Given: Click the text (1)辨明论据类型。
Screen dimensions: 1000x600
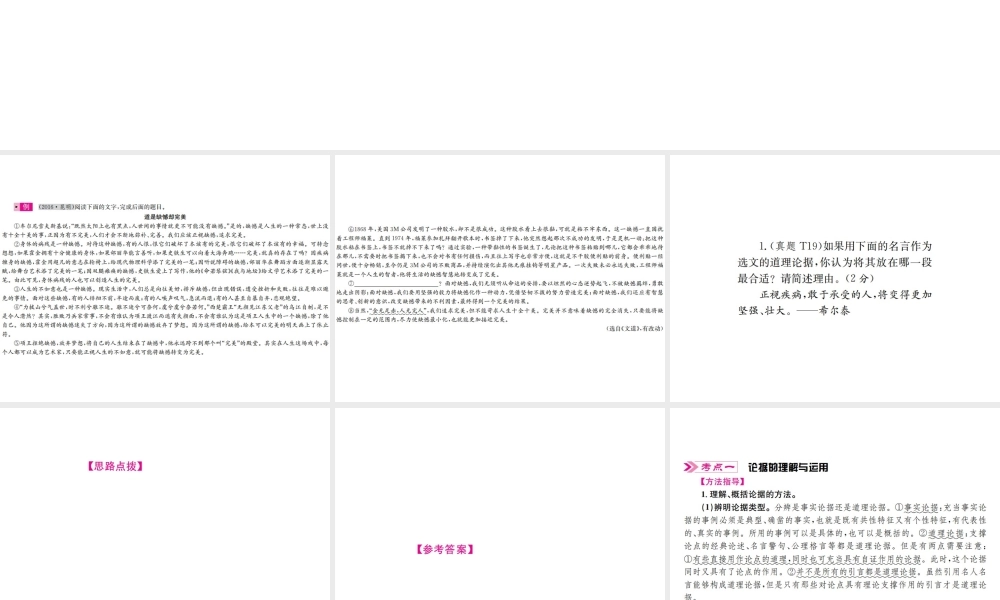Looking at the screenshot, I should [x=737, y=508].
